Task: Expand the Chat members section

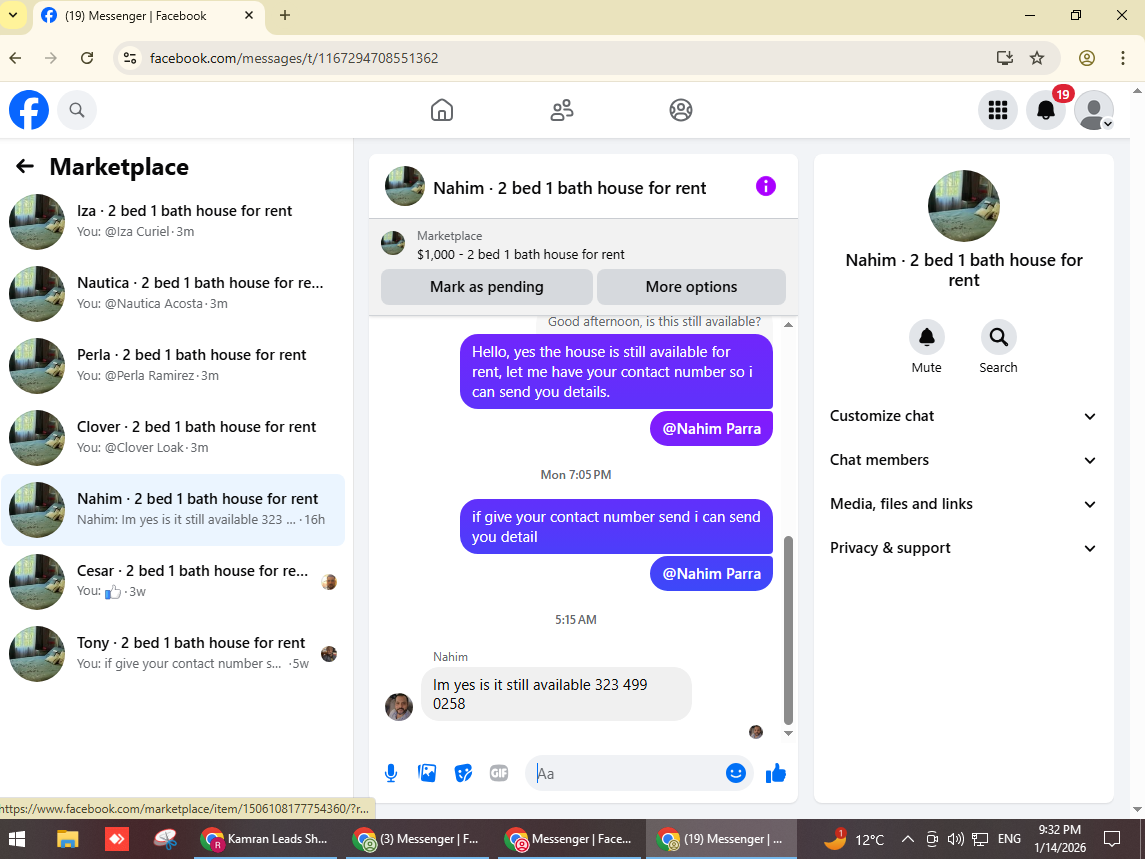Action: (963, 460)
